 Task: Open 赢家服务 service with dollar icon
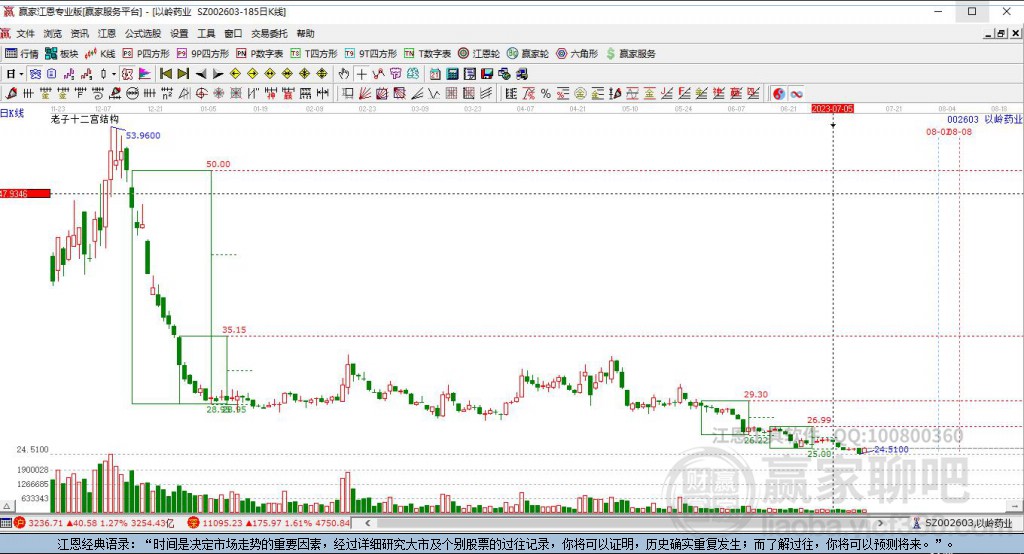631,54
